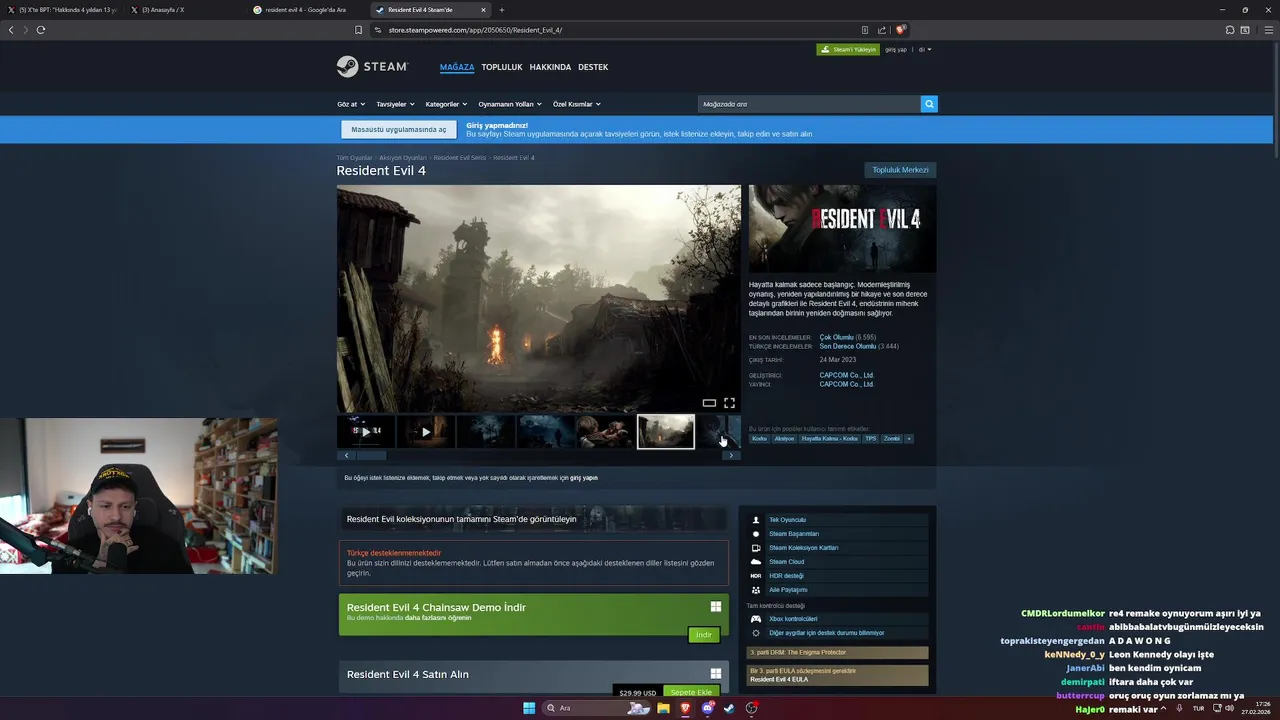Play the second trailer thumbnail
The image size is (1280, 720).
(x=426, y=432)
